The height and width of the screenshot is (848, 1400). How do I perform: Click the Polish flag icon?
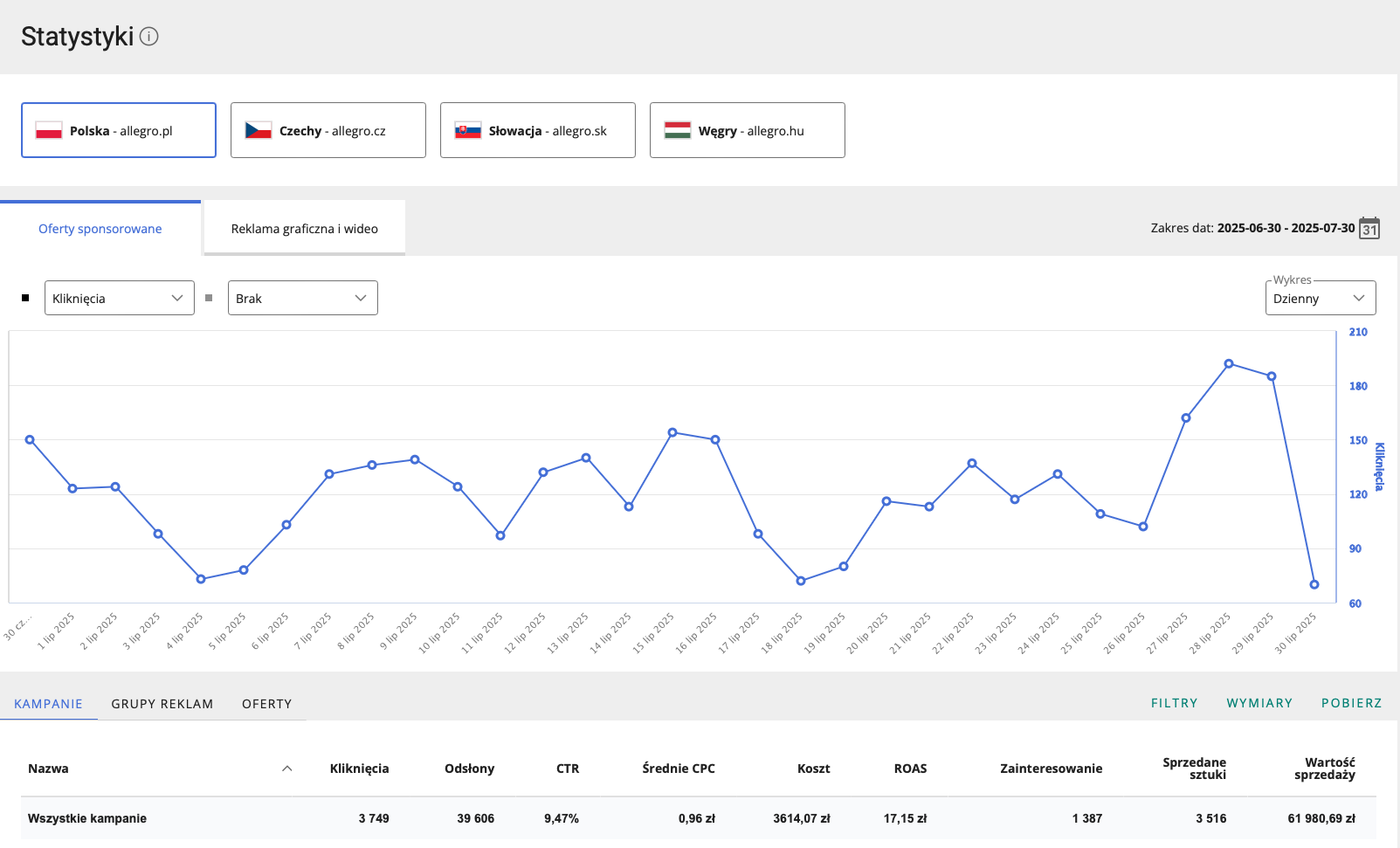click(x=49, y=130)
